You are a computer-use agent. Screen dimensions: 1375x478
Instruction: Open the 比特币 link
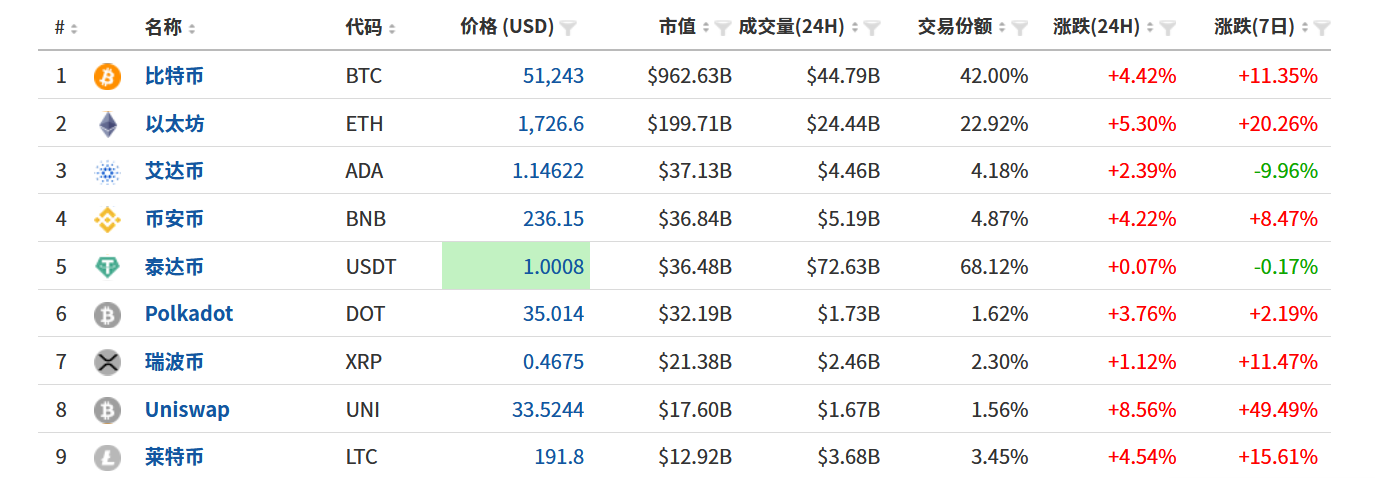click(x=174, y=76)
